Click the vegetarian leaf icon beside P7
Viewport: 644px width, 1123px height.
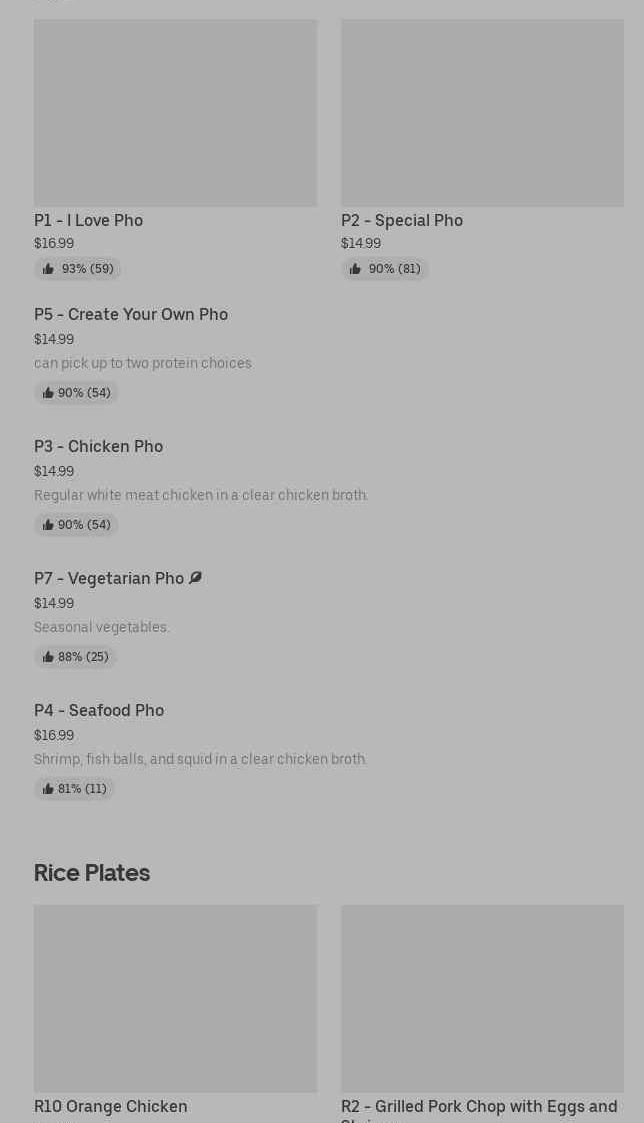pos(195,578)
